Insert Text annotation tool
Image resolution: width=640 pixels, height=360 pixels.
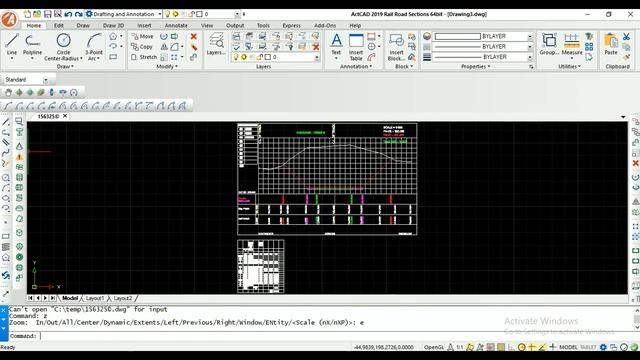(336, 44)
